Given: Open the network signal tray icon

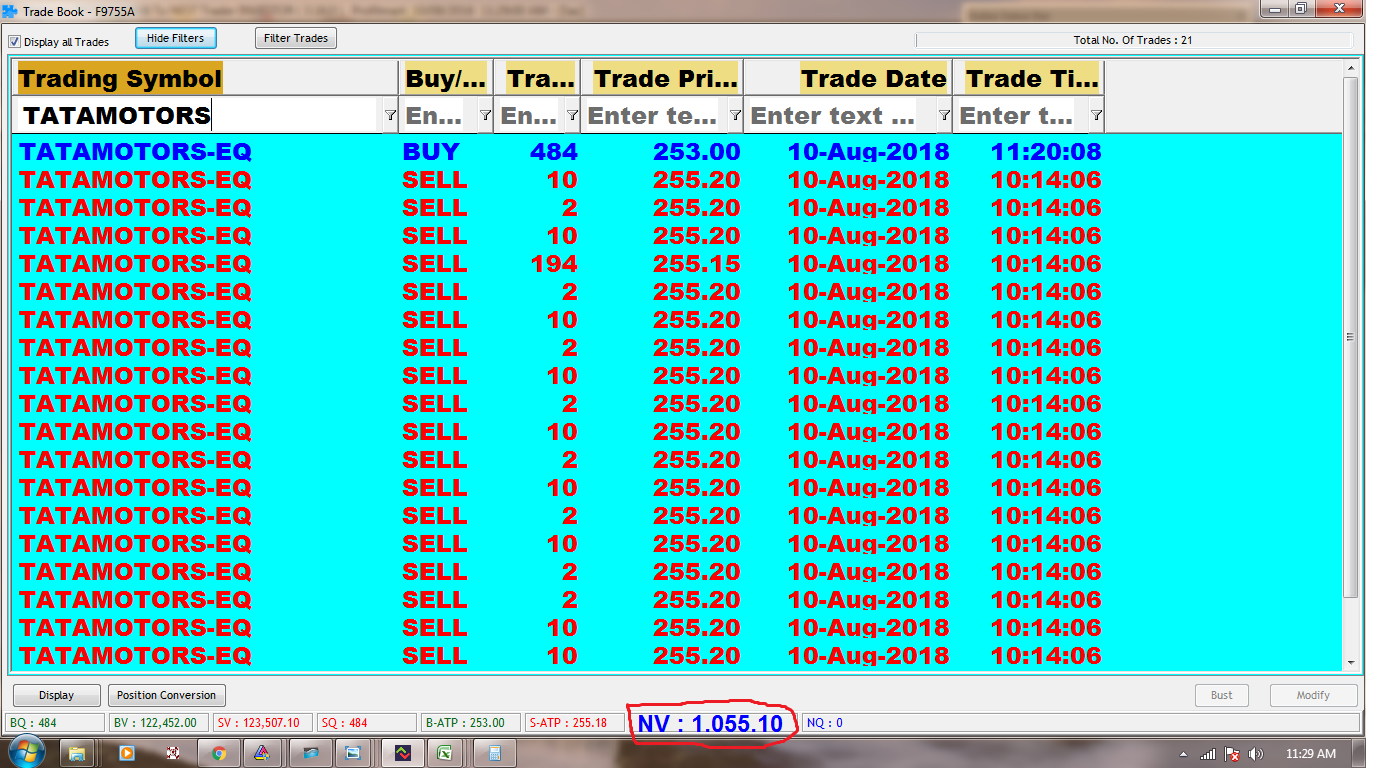Looking at the screenshot, I should 1209,753.
